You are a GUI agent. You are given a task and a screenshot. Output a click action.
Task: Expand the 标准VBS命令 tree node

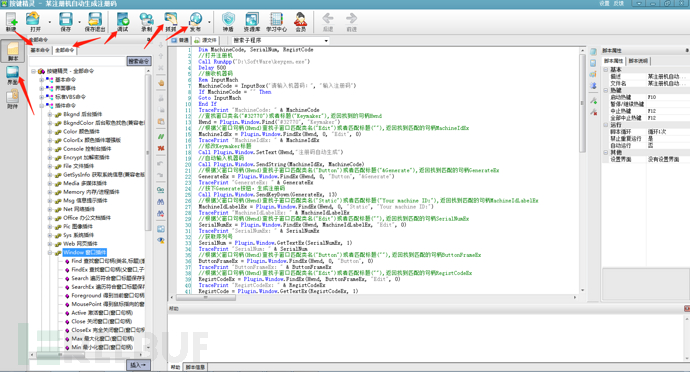(42, 97)
